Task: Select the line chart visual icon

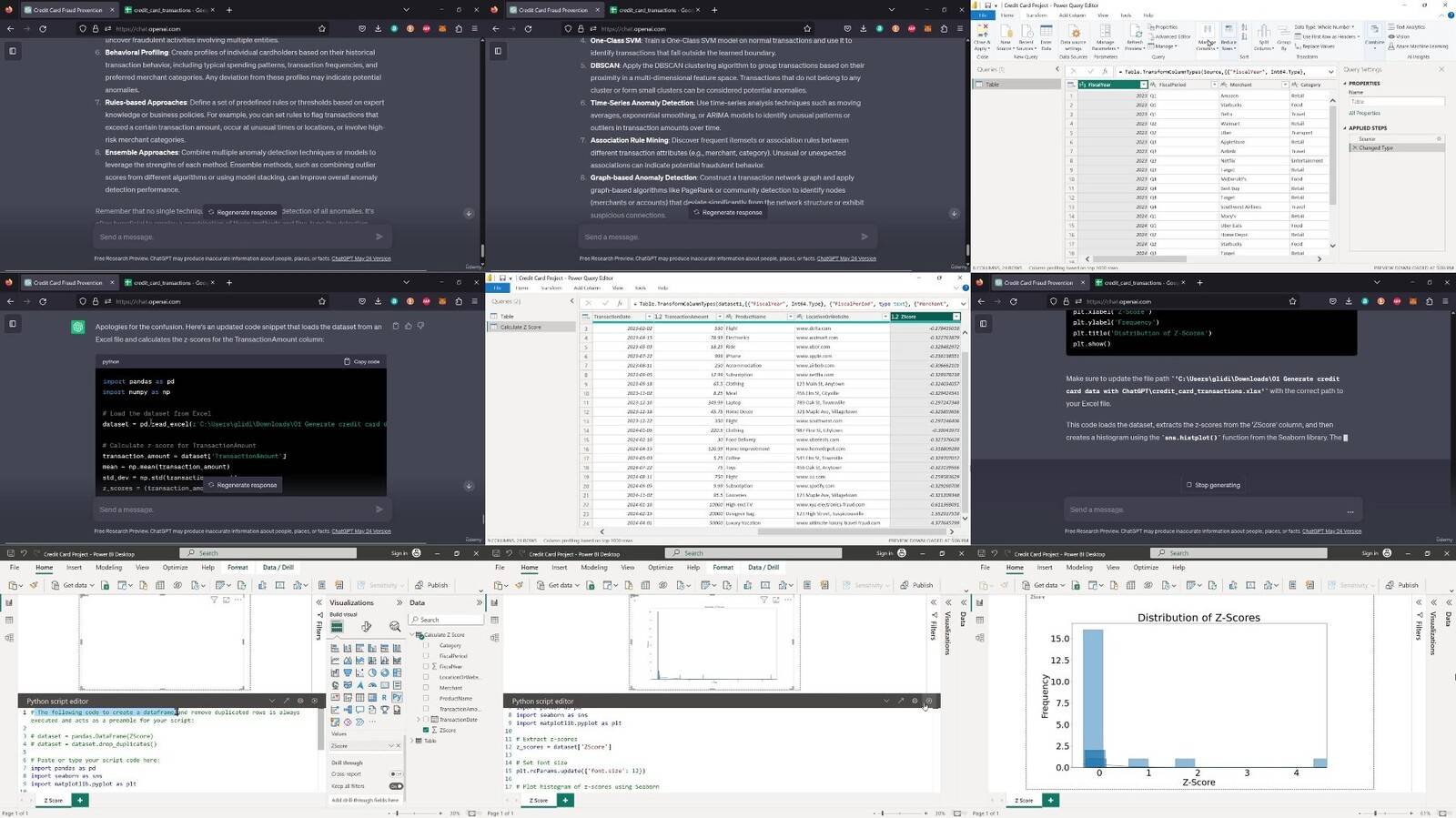Action: (x=335, y=661)
